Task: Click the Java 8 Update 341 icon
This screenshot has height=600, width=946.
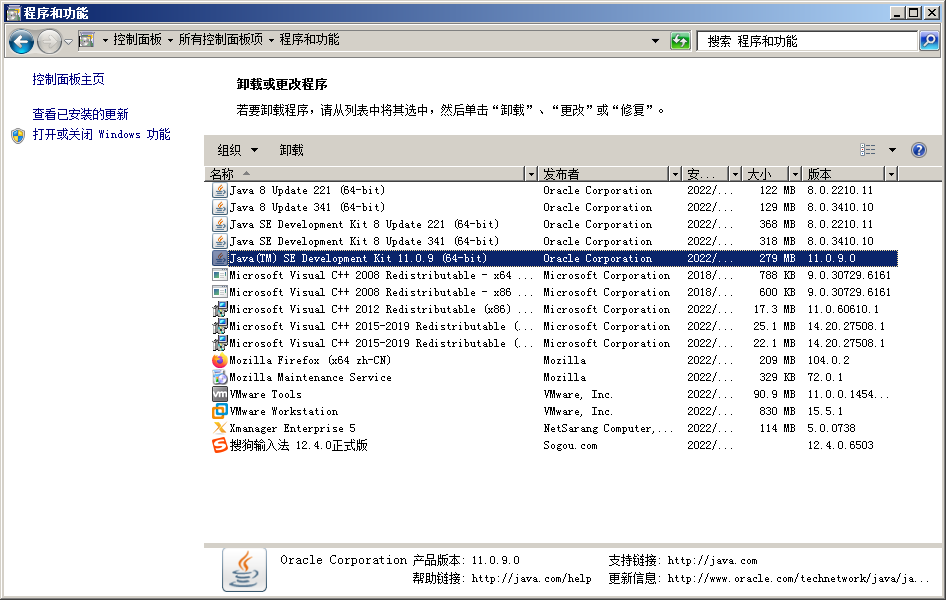Action: click(220, 207)
